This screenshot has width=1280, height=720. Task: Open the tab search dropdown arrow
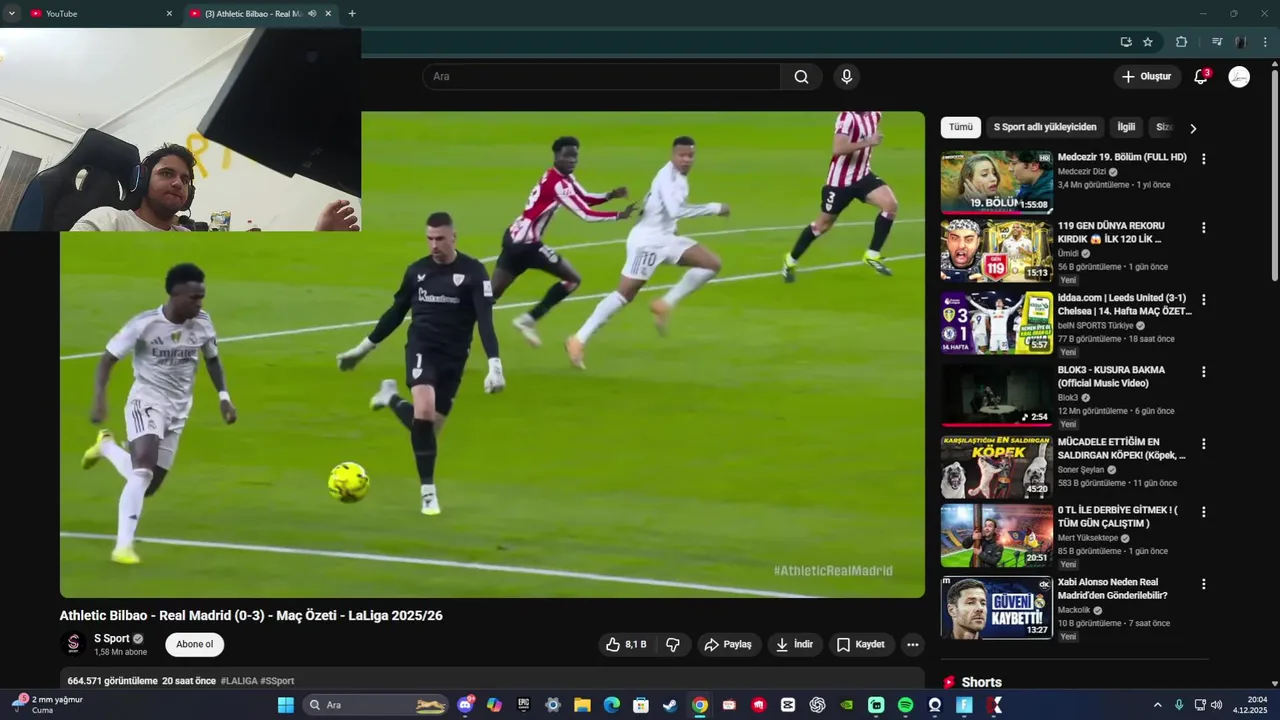pyautogui.click(x=12, y=14)
